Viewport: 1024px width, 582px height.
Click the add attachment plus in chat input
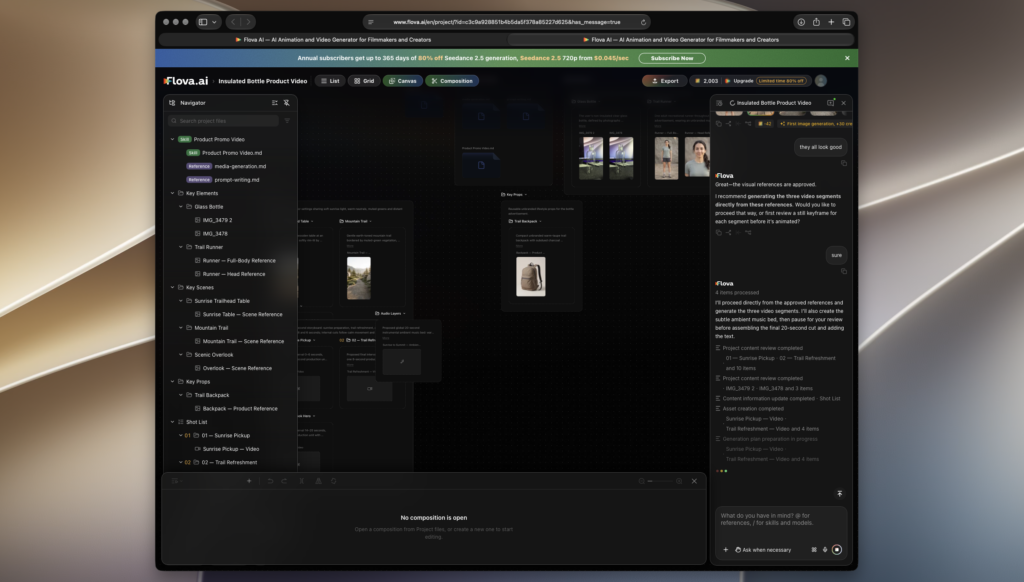coord(726,549)
